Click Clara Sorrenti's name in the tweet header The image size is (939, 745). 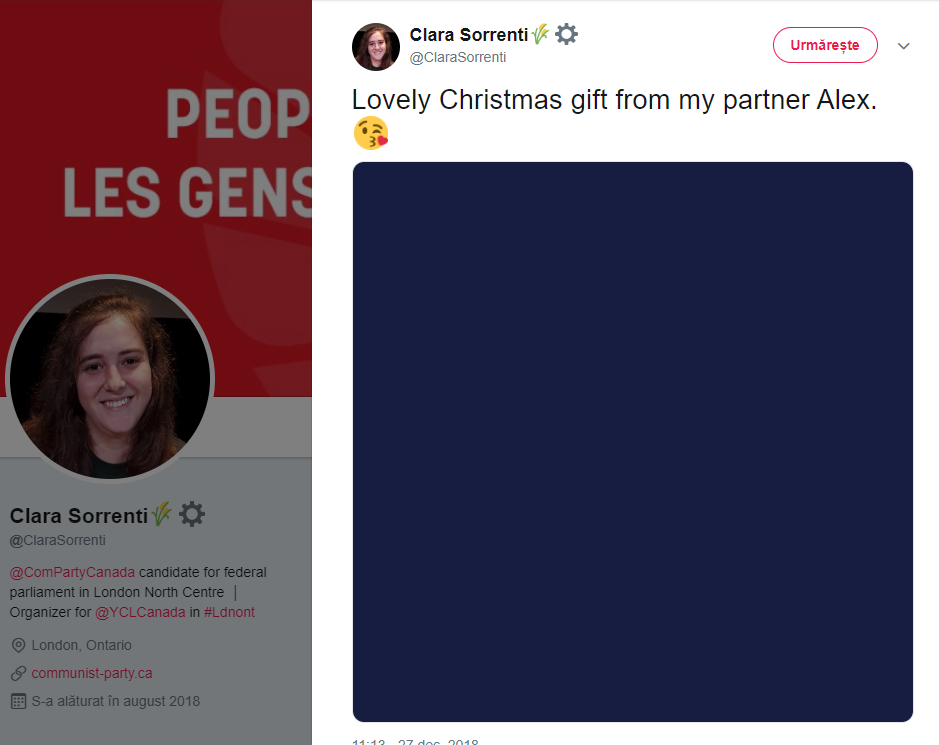[468, 35]
